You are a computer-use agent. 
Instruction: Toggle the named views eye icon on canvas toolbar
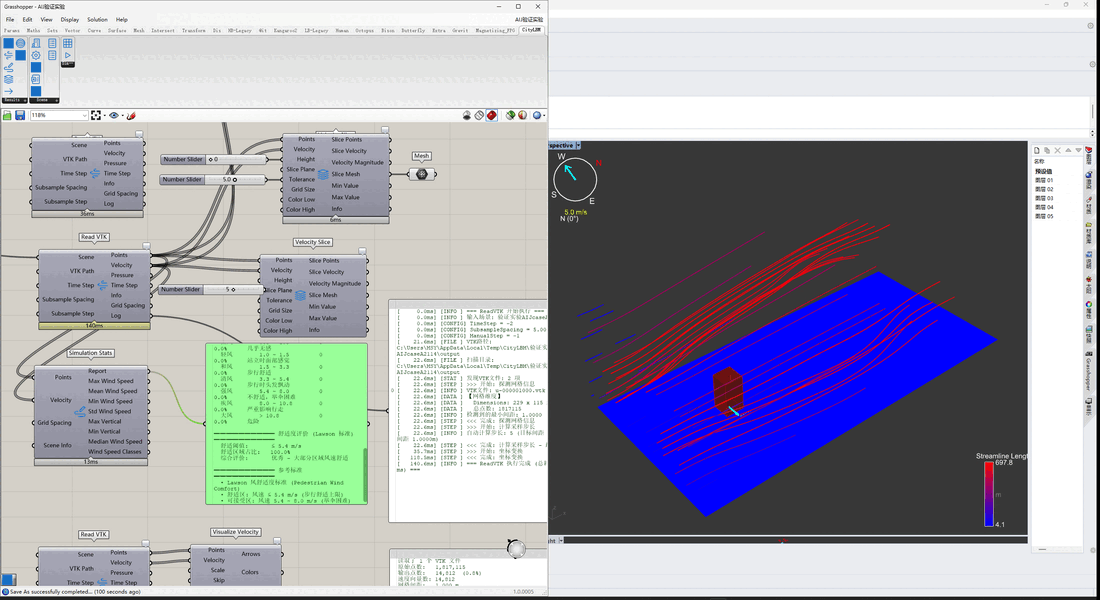click(114, 115)
